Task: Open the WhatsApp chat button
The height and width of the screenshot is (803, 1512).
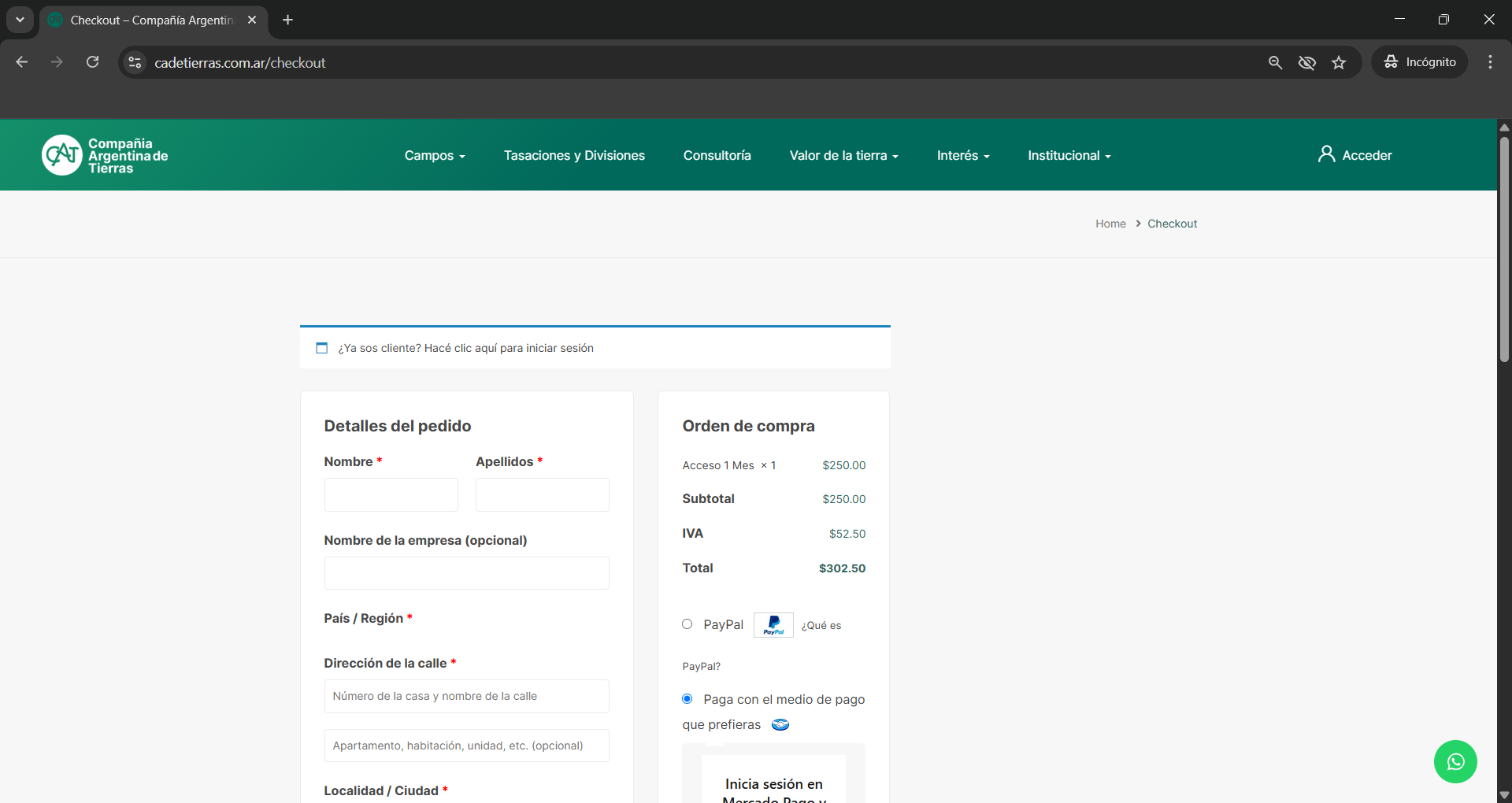Action: tap(1455, 761)
